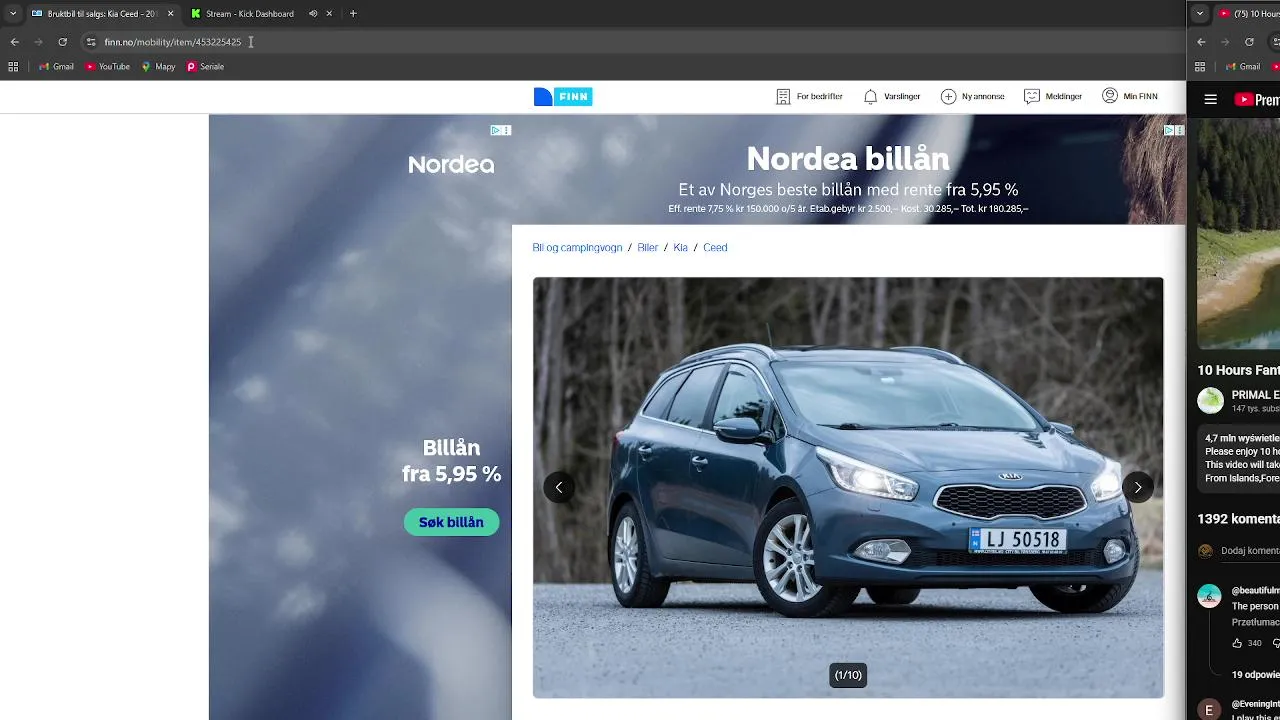Open apps grid in YouTube window bookmarks
The image size is (1280, 720).
tap(1200, 67)
